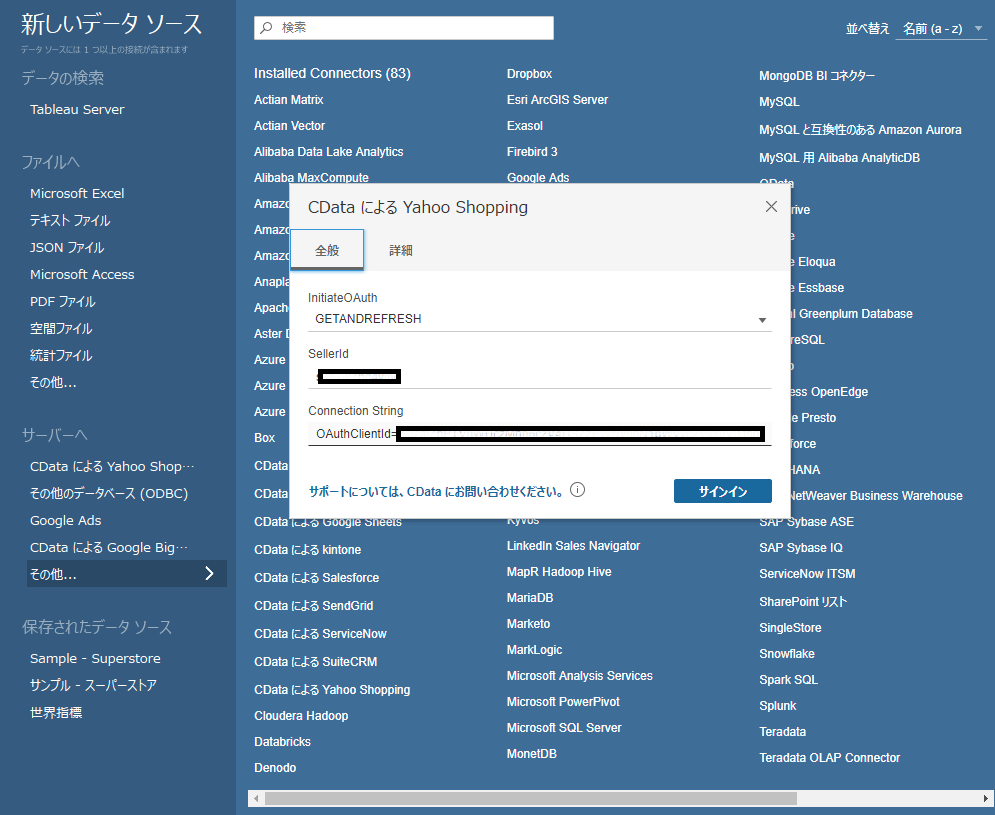Select Actian Vector connector
Screen dimensions: 995x815
pos(289,126)
